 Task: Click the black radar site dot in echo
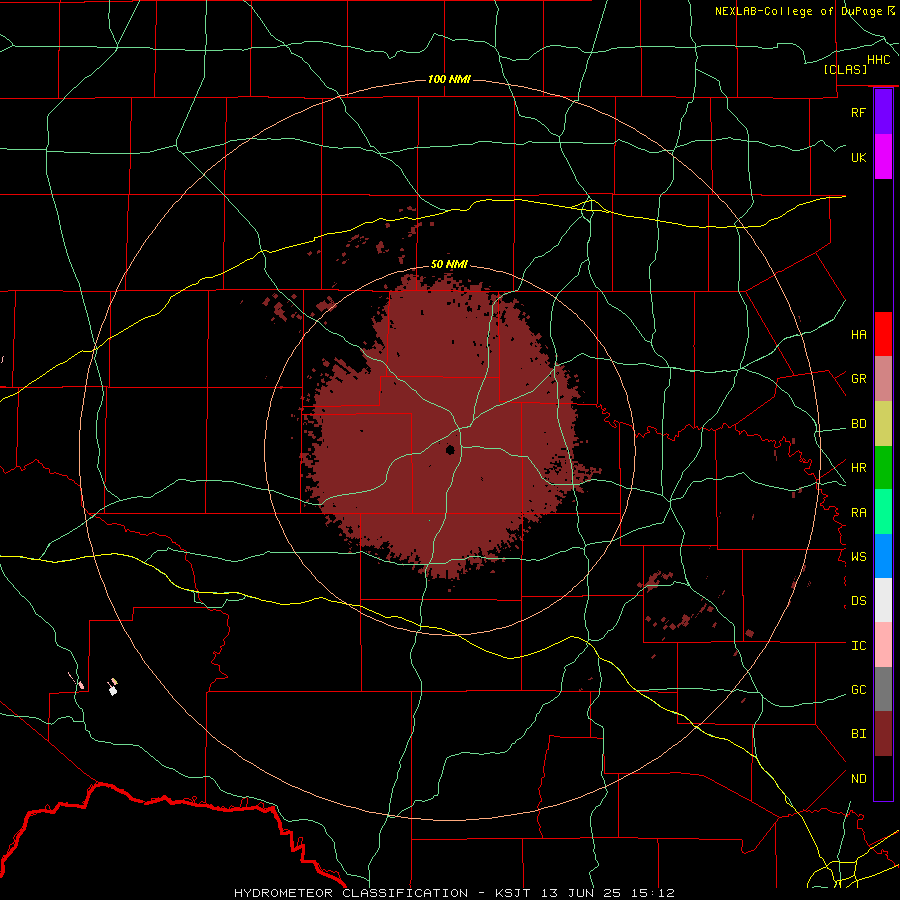pyautogui.click(x=451, y=450)
